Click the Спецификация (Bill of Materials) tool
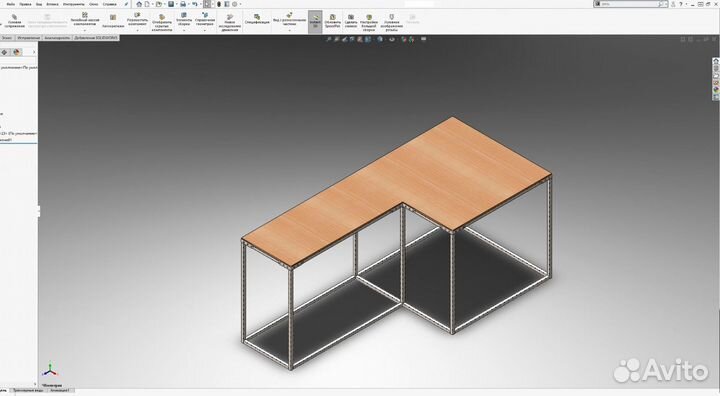720x396 pixels. 257,19
